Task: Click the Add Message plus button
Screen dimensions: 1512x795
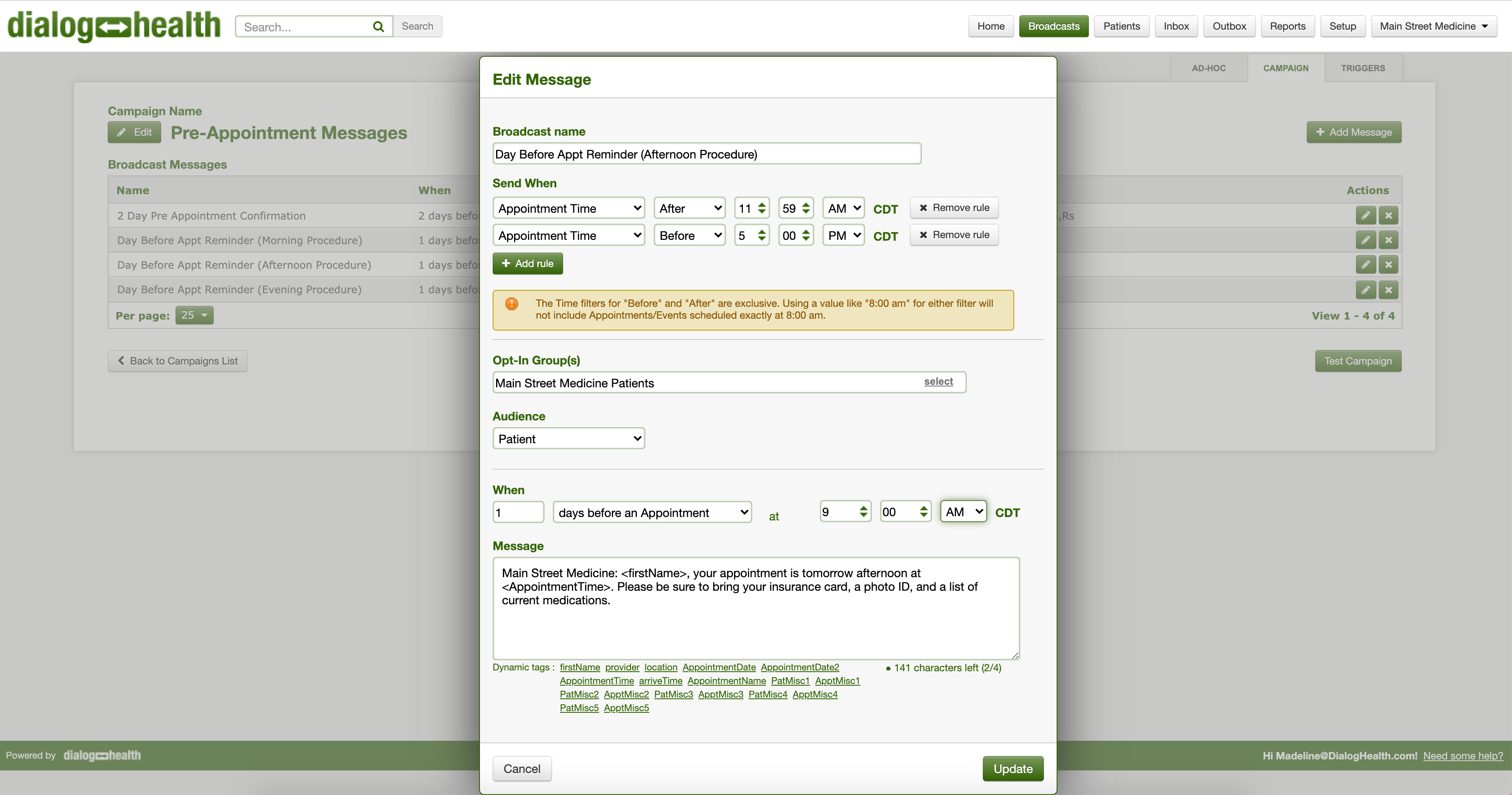Action: pos(1353,132)
